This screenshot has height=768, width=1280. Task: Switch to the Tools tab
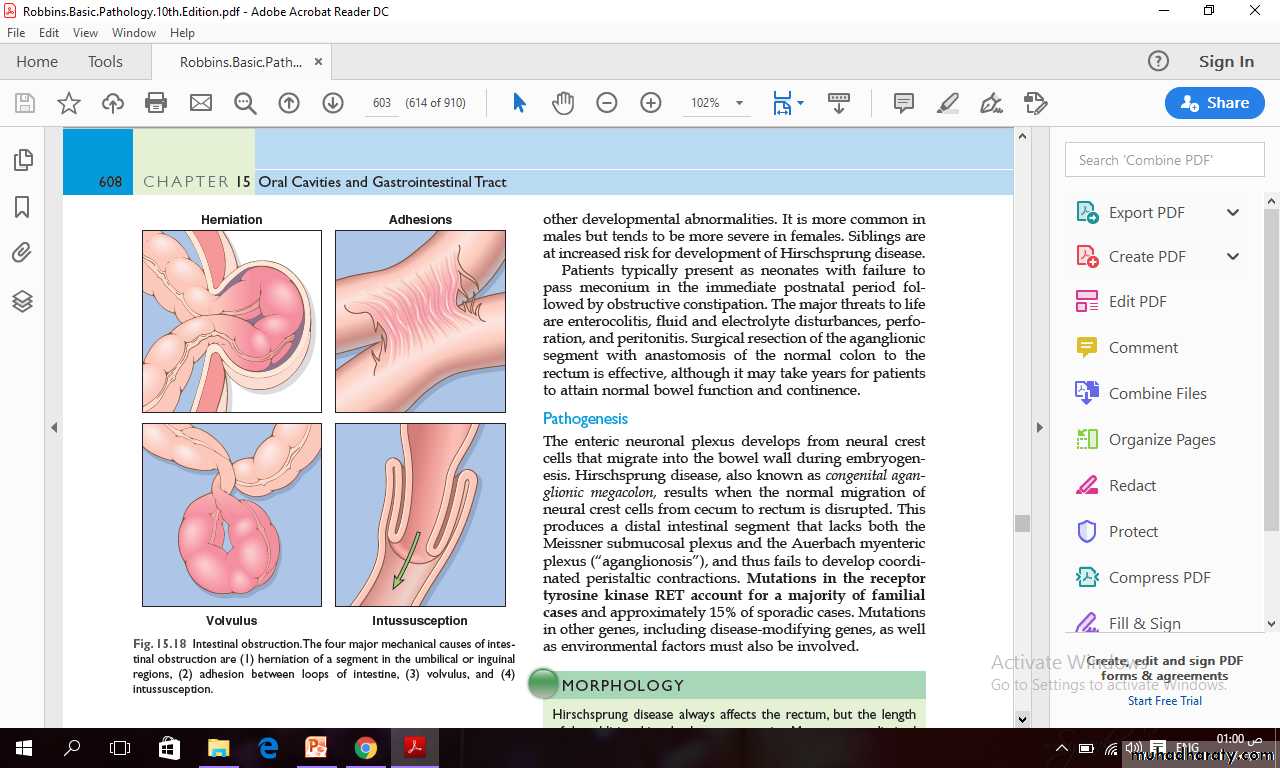click(105, 62)
